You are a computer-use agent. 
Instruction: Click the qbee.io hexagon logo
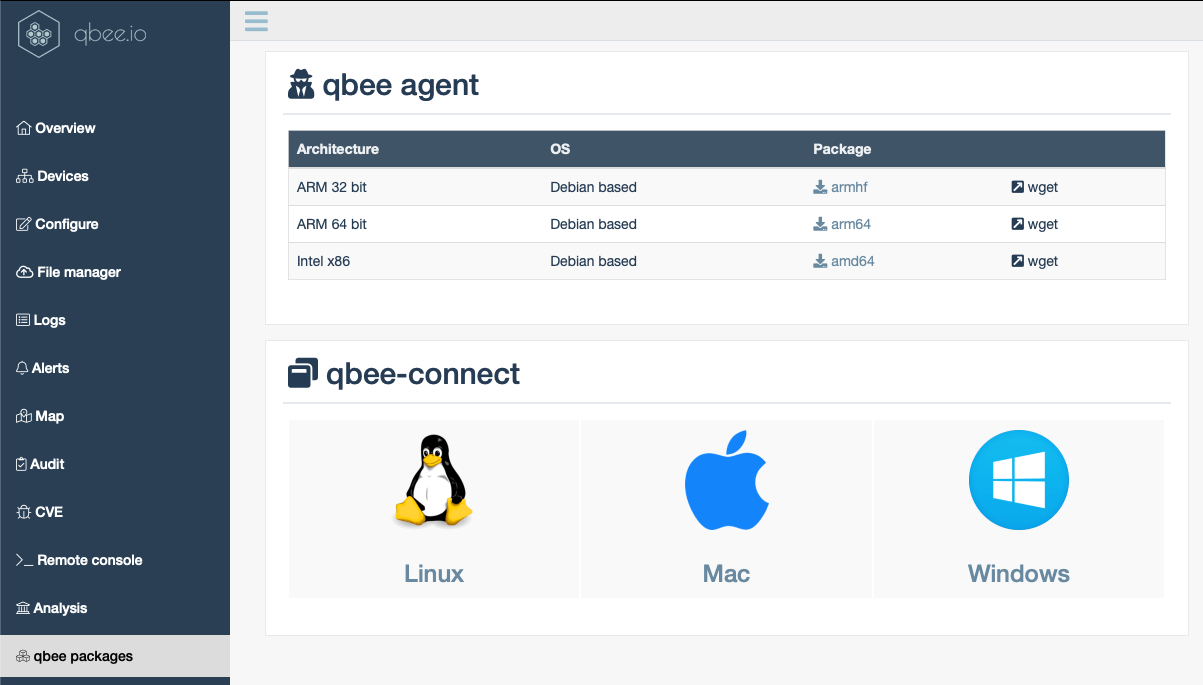[40, 35]
